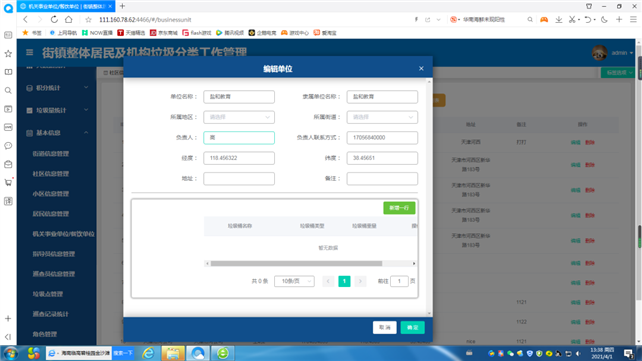Collapse the 基本信息 sidebar section
The height and width of the screenshot is (361, 642).
coord(57,133)
